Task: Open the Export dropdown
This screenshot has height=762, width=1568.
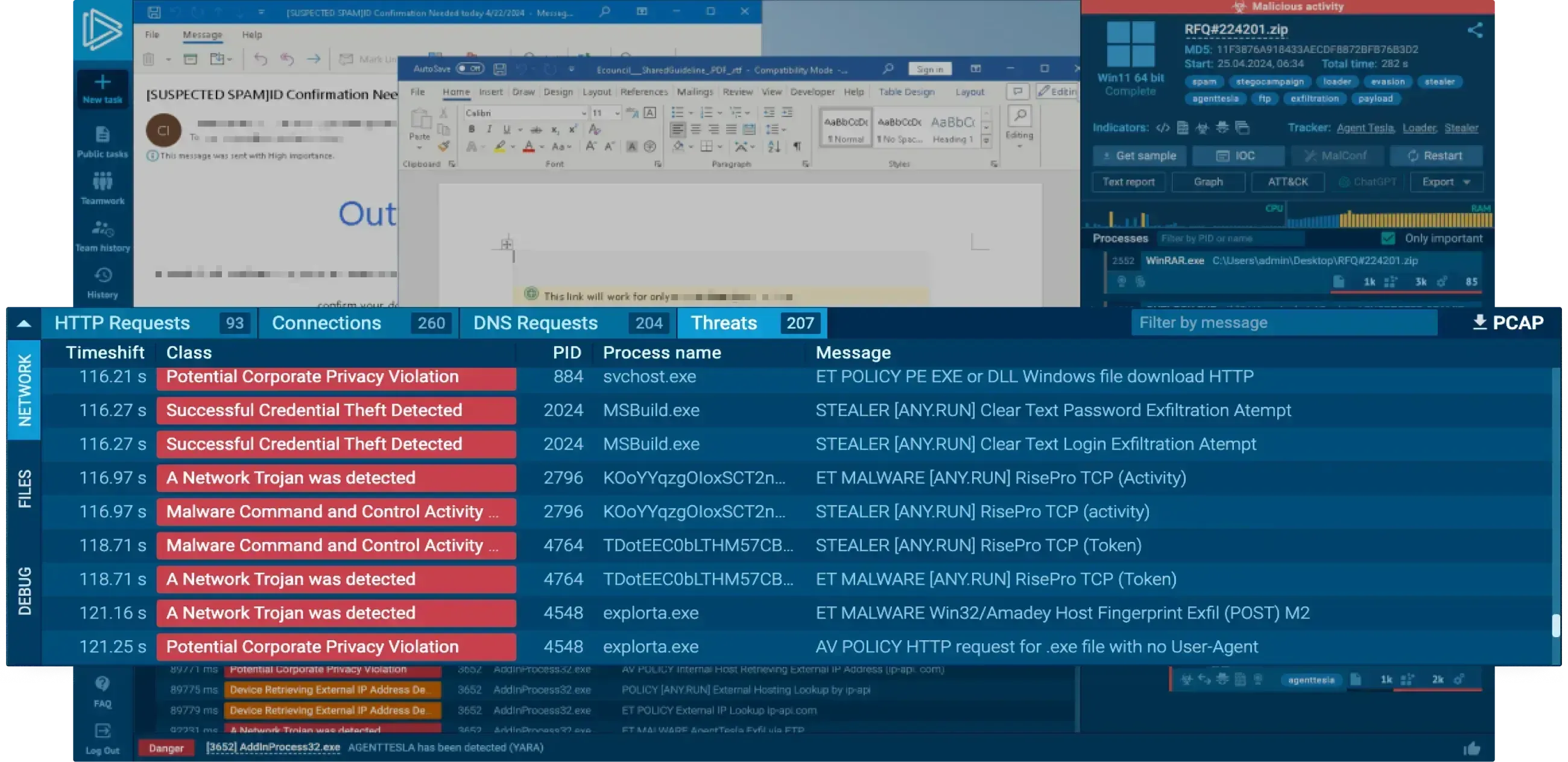Action: 1446,182
